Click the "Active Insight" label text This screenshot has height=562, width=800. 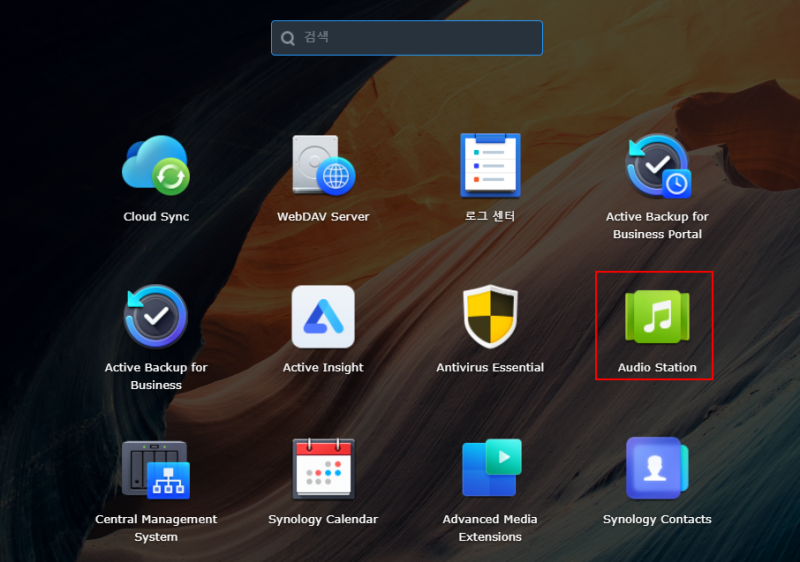click(323, 368)
